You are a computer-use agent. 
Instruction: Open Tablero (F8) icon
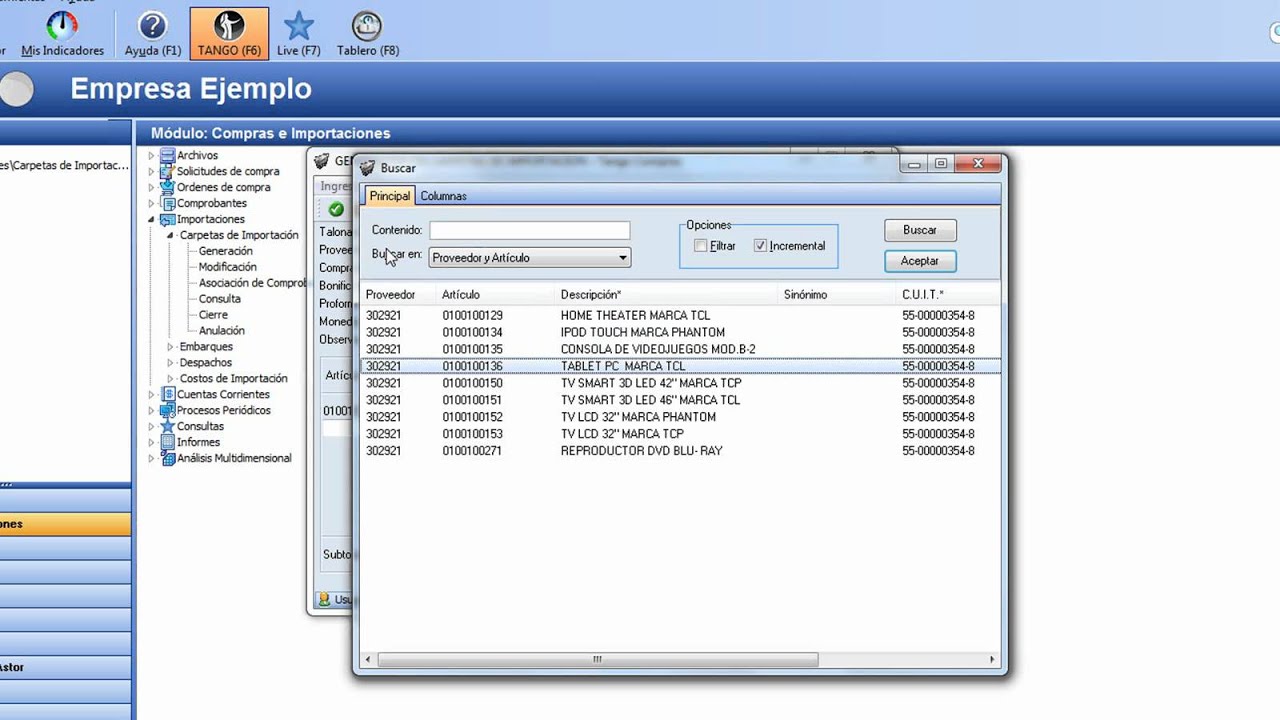click(367, 26)
